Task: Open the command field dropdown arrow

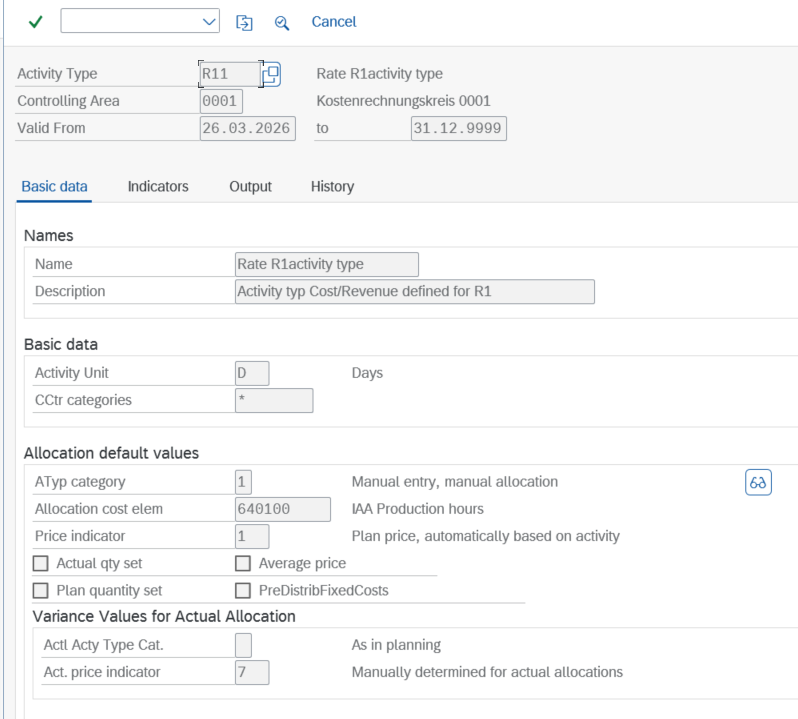Action: [x=209, y=22]
